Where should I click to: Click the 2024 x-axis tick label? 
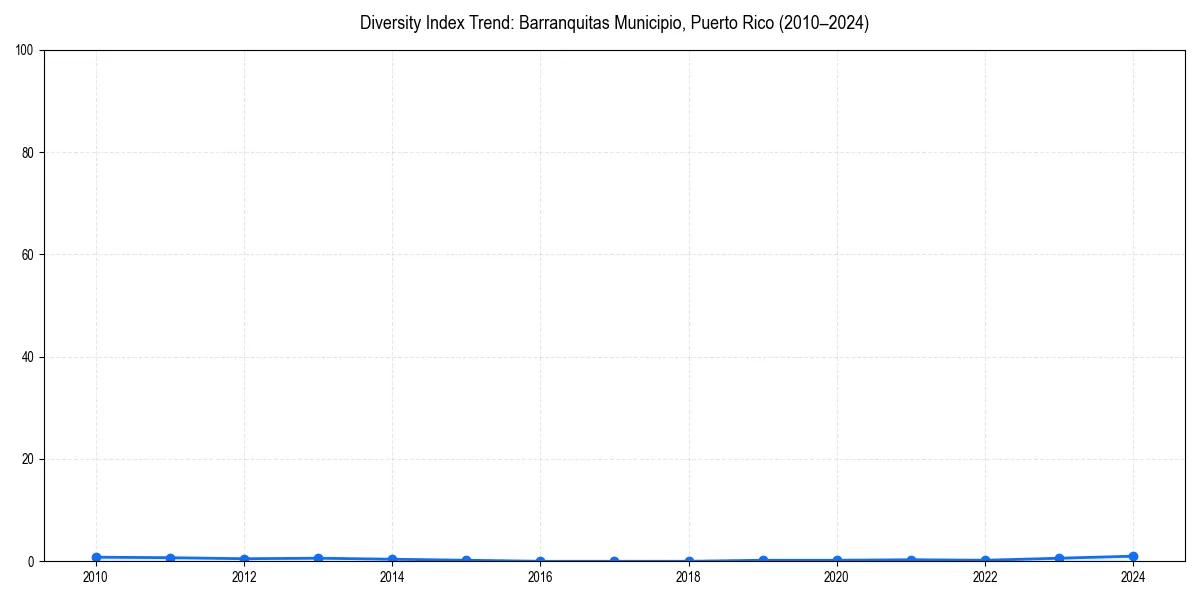coord(1132,577)
